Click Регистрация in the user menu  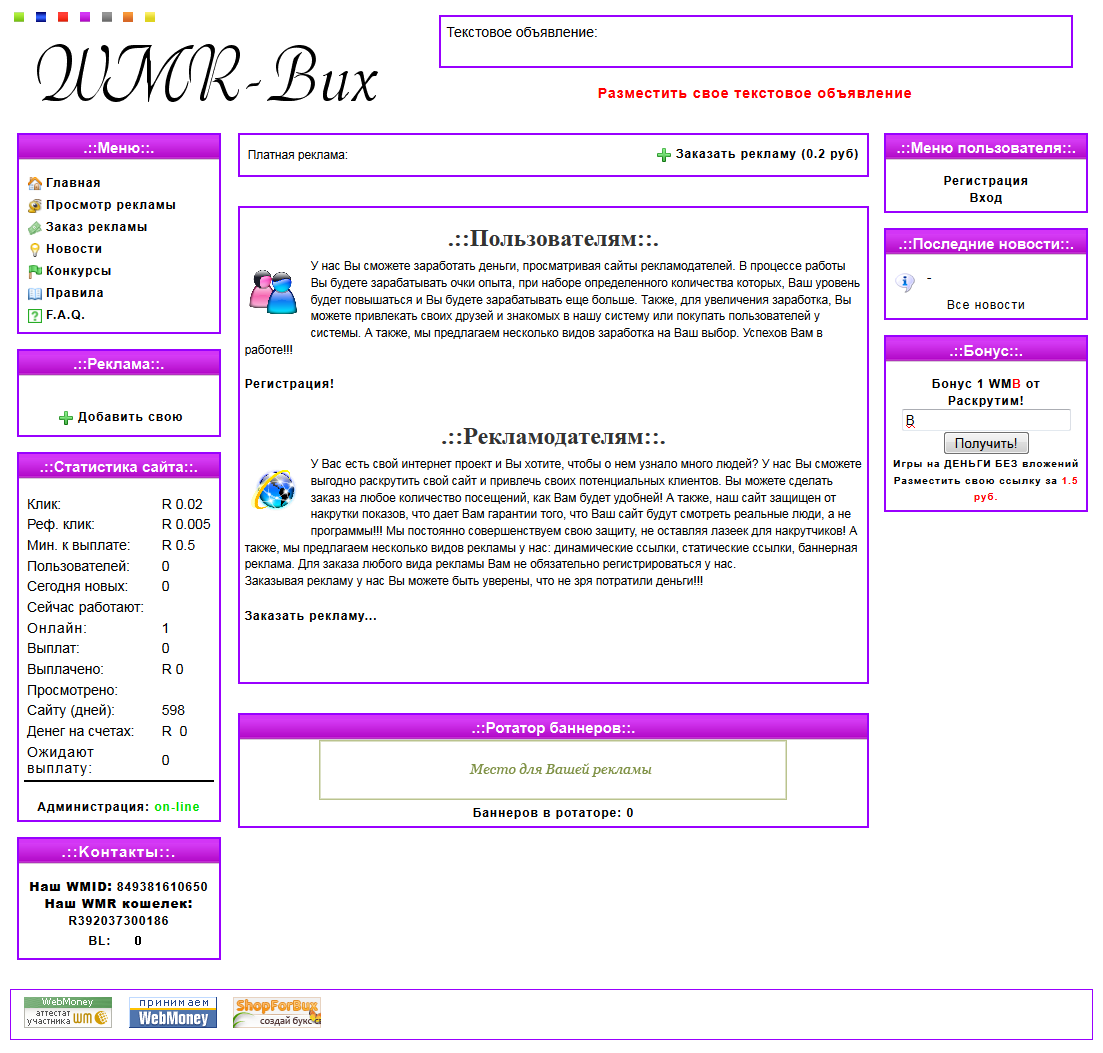[x=986, y=181]
